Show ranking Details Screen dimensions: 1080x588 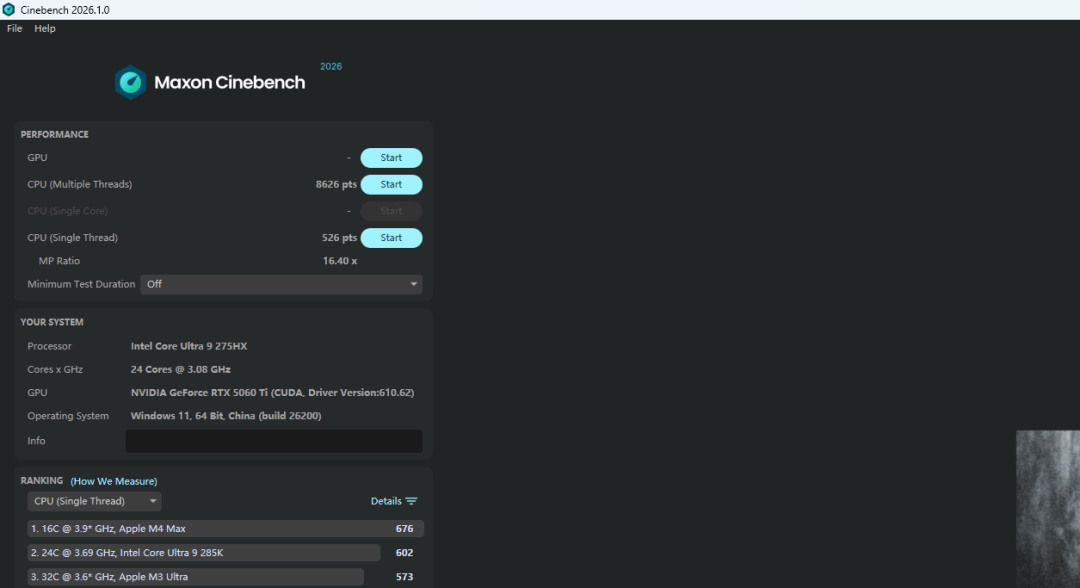point(386,501)
